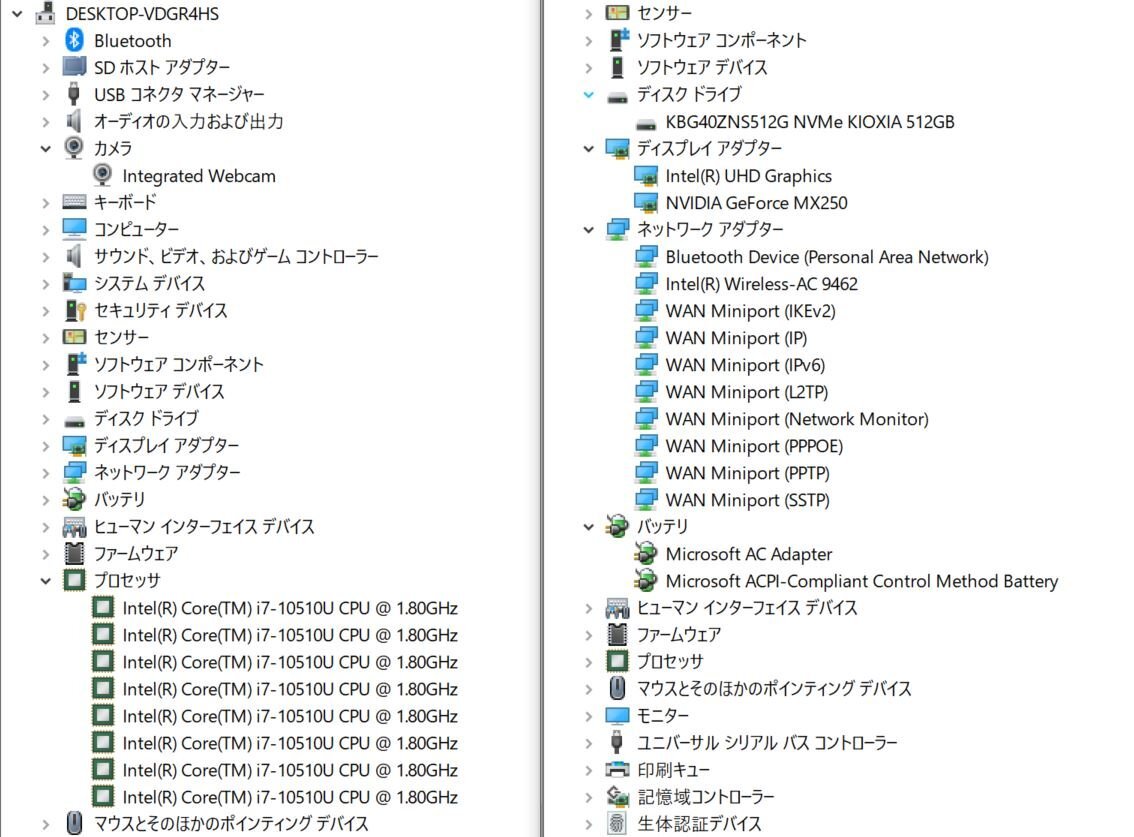Click the オーディオの入力および出力 speaker icon

(74, 121)
